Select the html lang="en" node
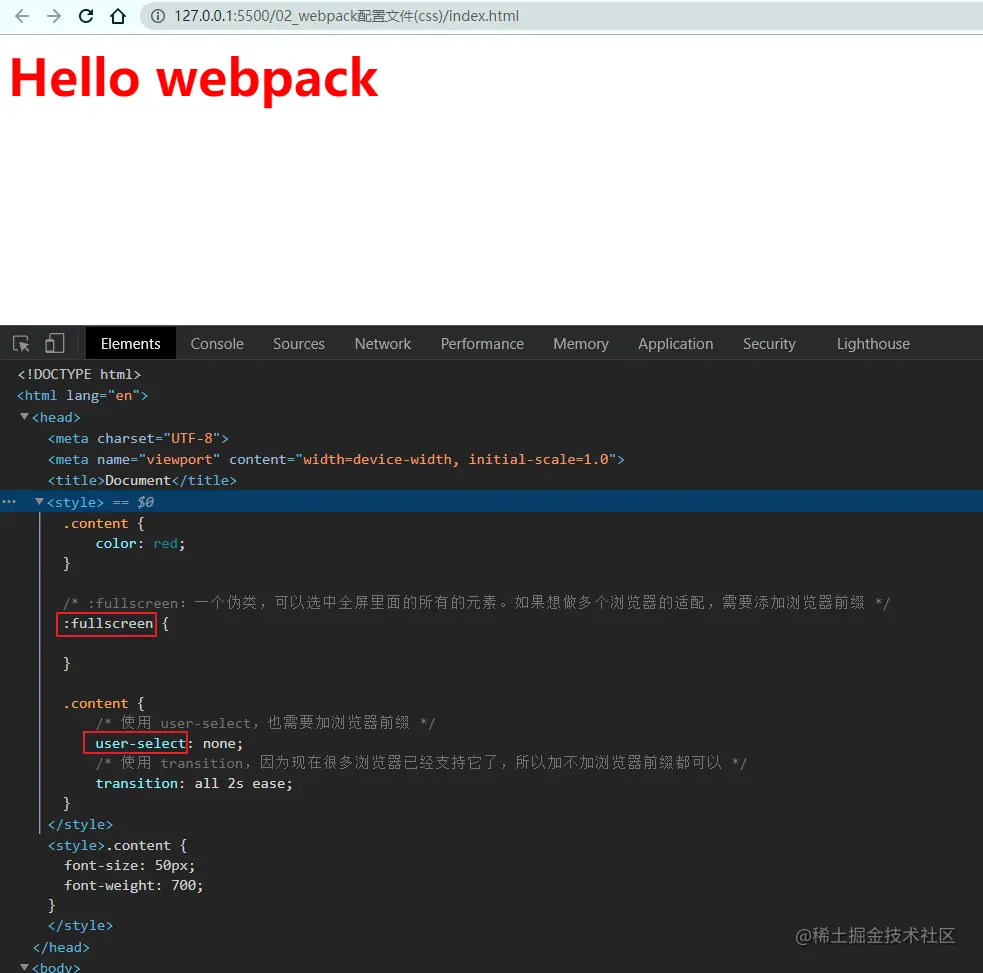The height and width of the screenshot is (973, 983). tap(82, 396)
